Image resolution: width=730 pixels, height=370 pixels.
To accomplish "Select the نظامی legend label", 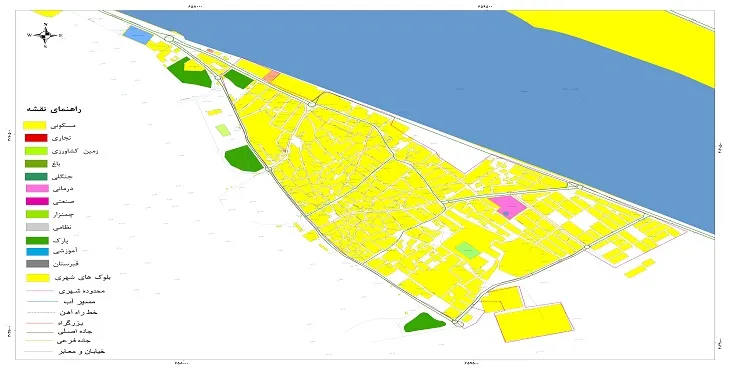I will pos(62,228).
